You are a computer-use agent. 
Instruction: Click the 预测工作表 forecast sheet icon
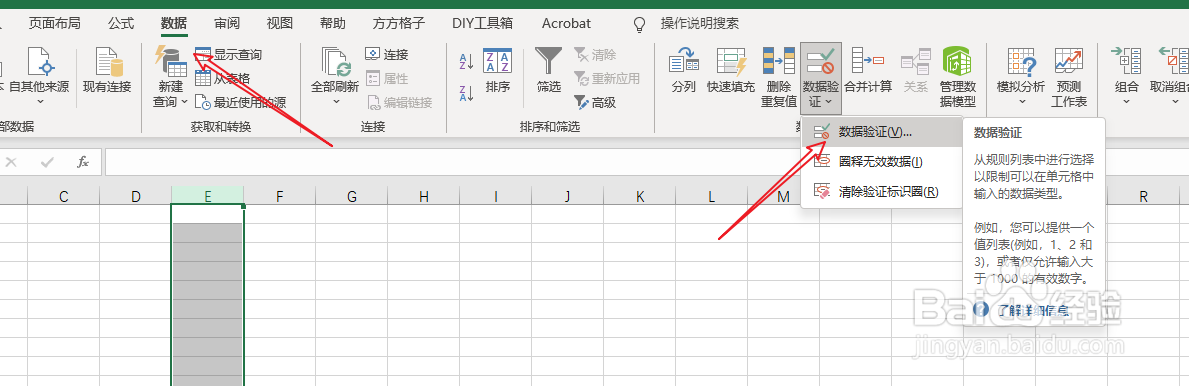click(1069, 61)
